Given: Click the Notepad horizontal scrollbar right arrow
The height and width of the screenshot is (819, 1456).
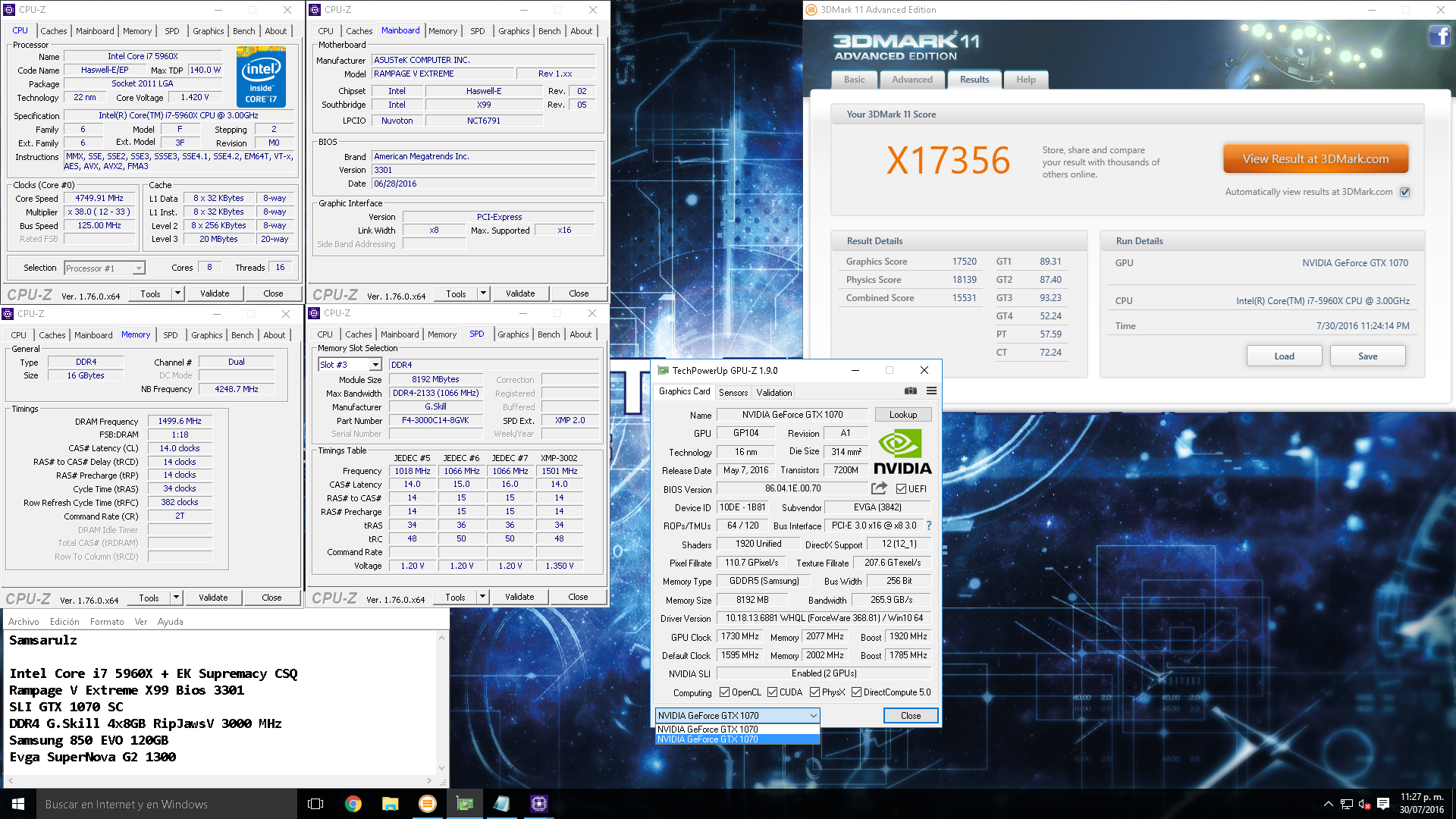Looking at the screenshot, I should [x=429, y=780].
